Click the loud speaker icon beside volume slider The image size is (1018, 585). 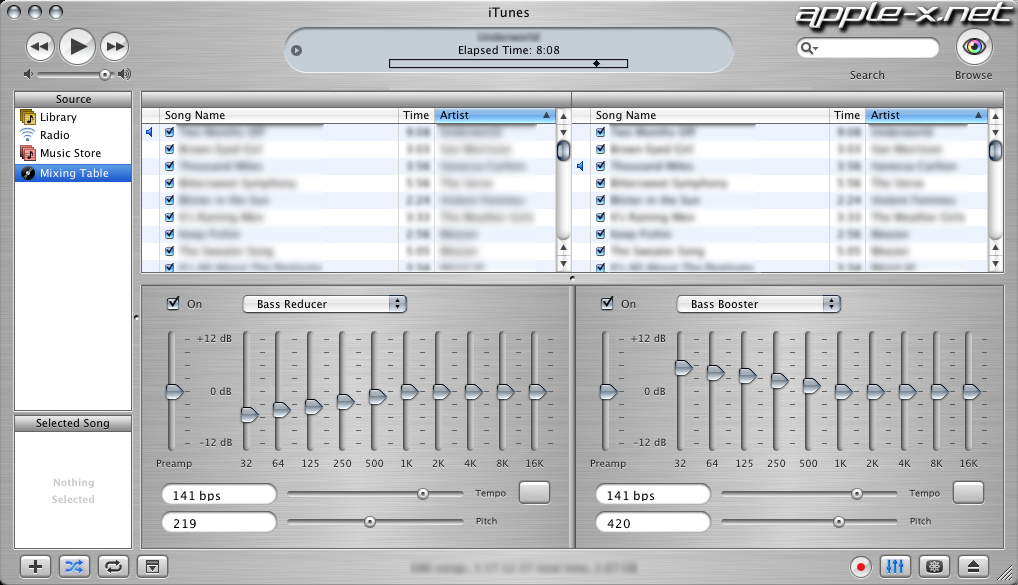[124, 75]
